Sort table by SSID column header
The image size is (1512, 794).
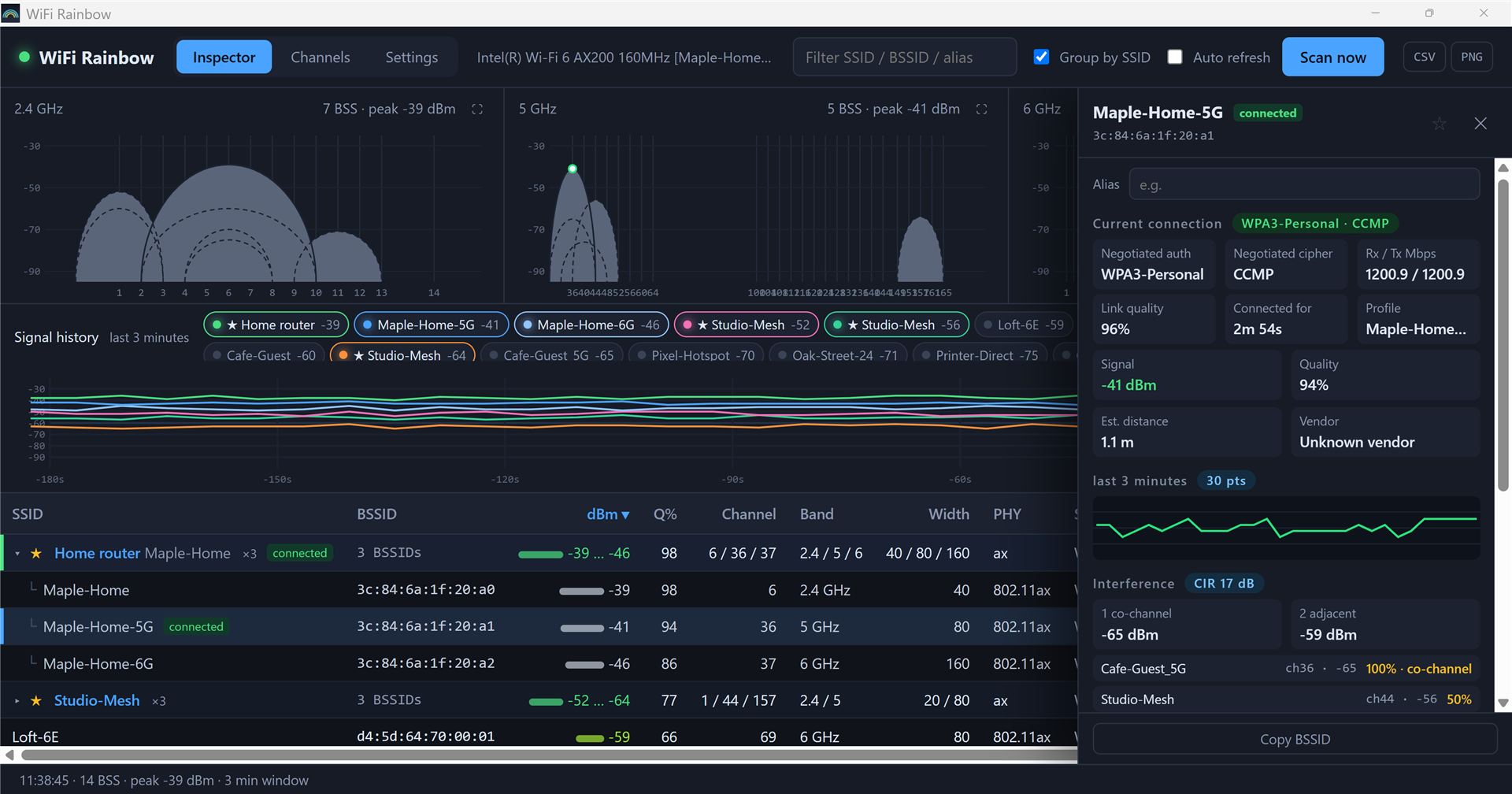28,514
